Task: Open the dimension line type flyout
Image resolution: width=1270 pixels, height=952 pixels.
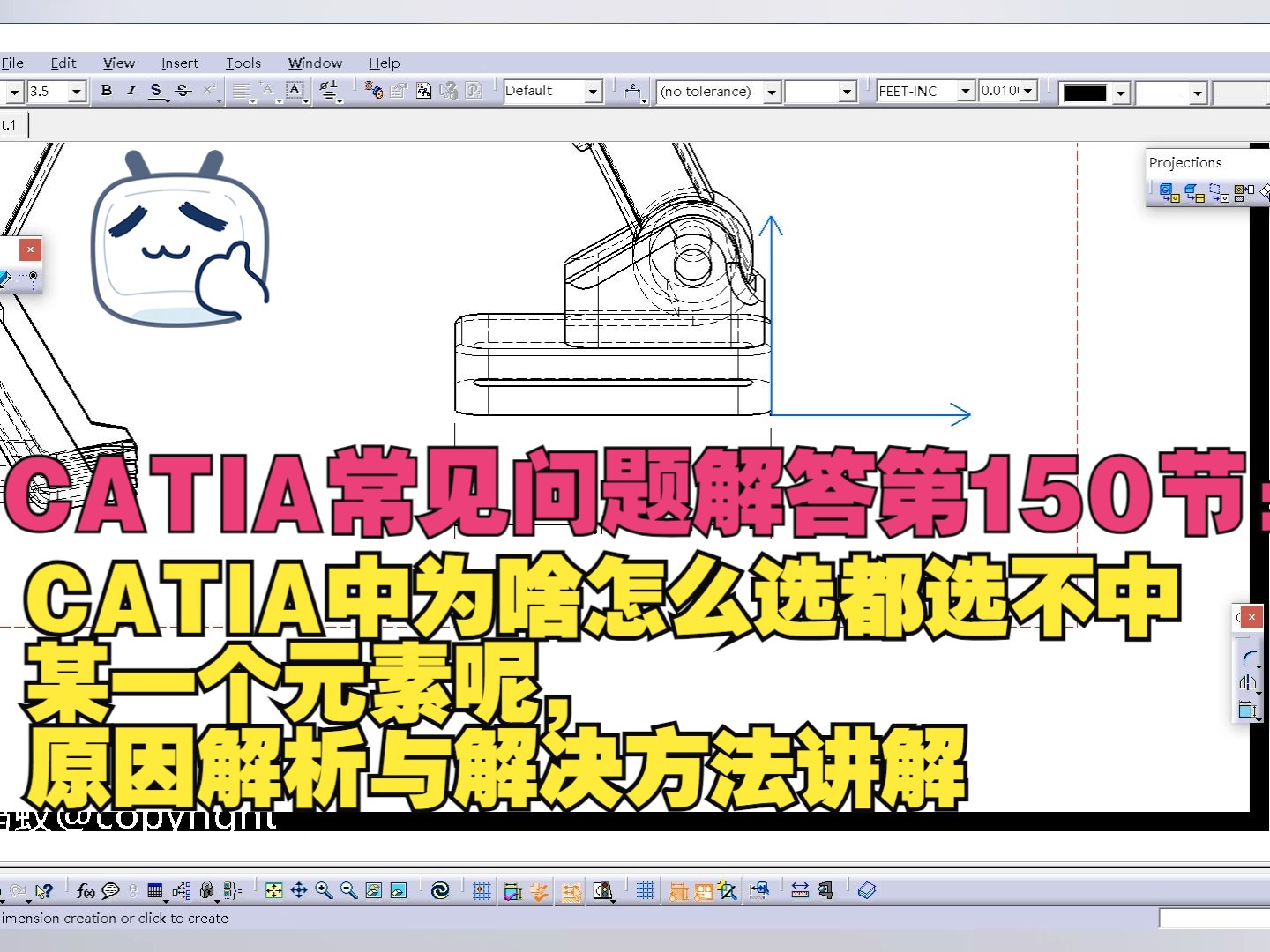Action: pyautogui.click(x=634, y=91)
